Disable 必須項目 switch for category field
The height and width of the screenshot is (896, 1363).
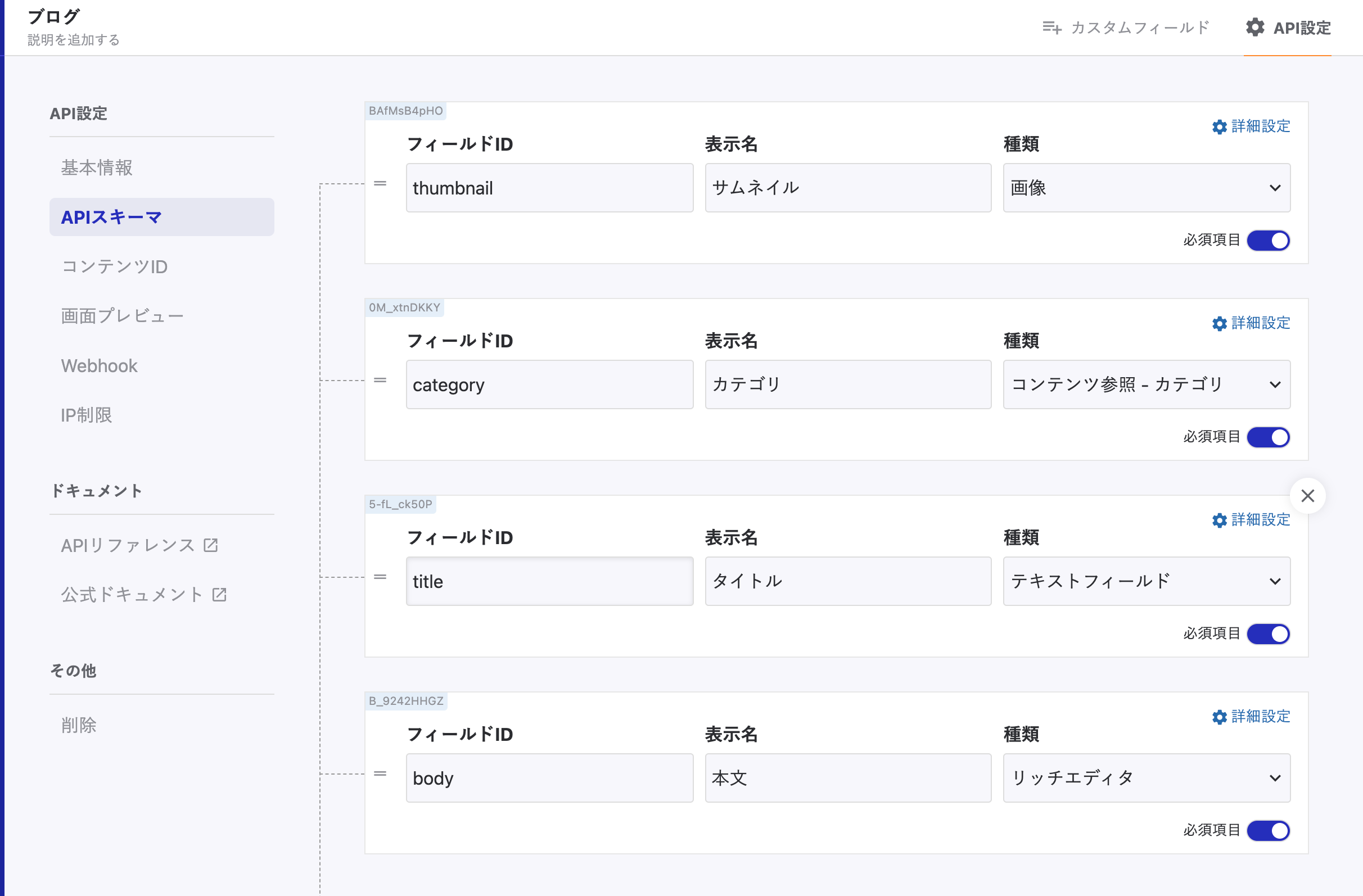tap(1269, 437)
